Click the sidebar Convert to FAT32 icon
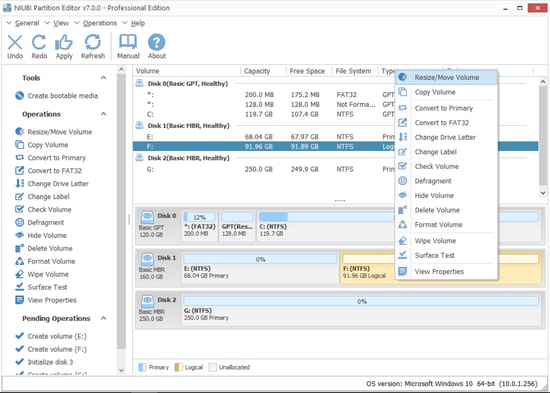 [20, 171]
